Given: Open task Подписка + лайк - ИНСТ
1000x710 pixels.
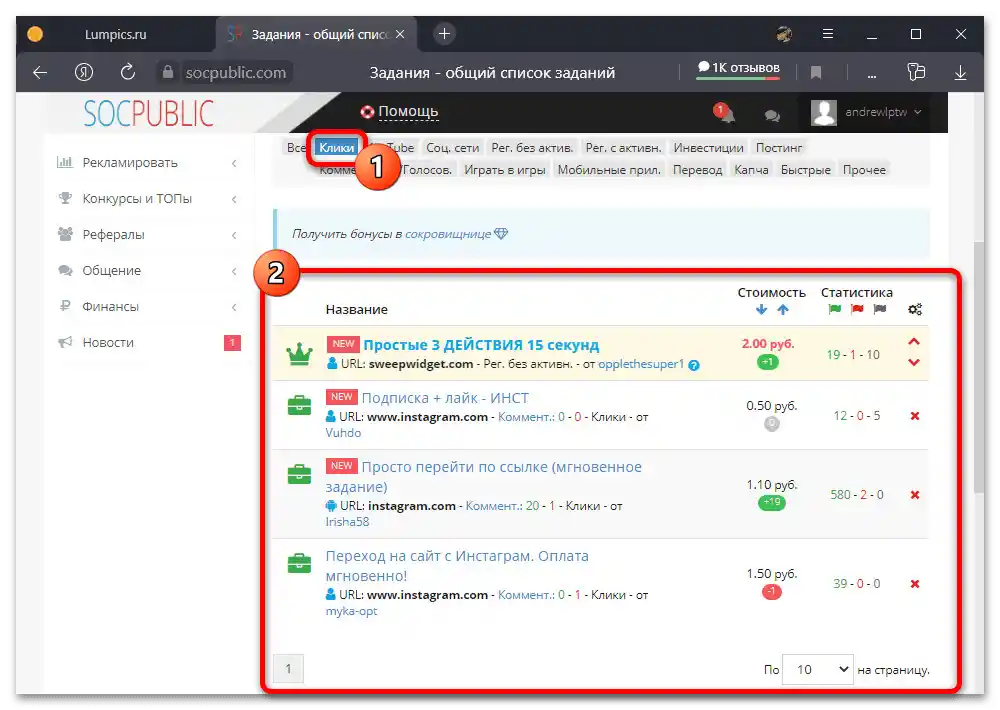Looking at the screenshot, I should (445, 398).
